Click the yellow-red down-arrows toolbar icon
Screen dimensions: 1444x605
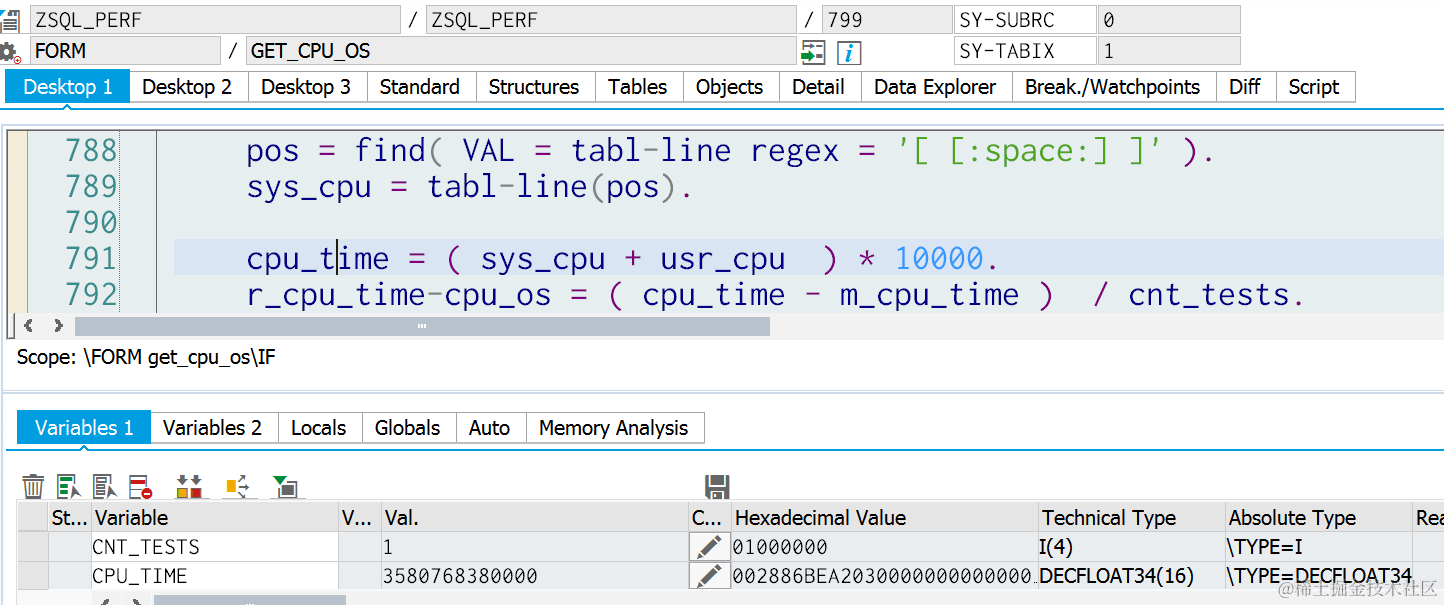click(x=189, y=487)
